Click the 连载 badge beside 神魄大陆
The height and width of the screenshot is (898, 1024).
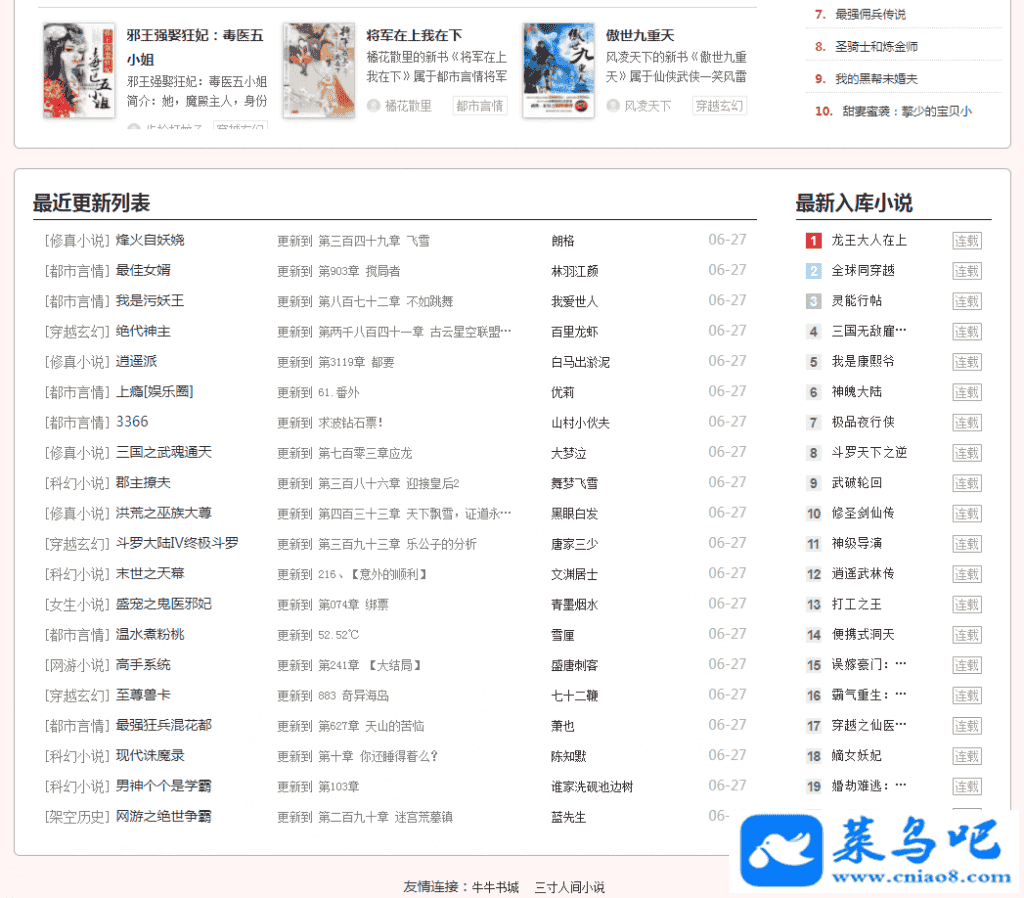(x=966, y=392)
